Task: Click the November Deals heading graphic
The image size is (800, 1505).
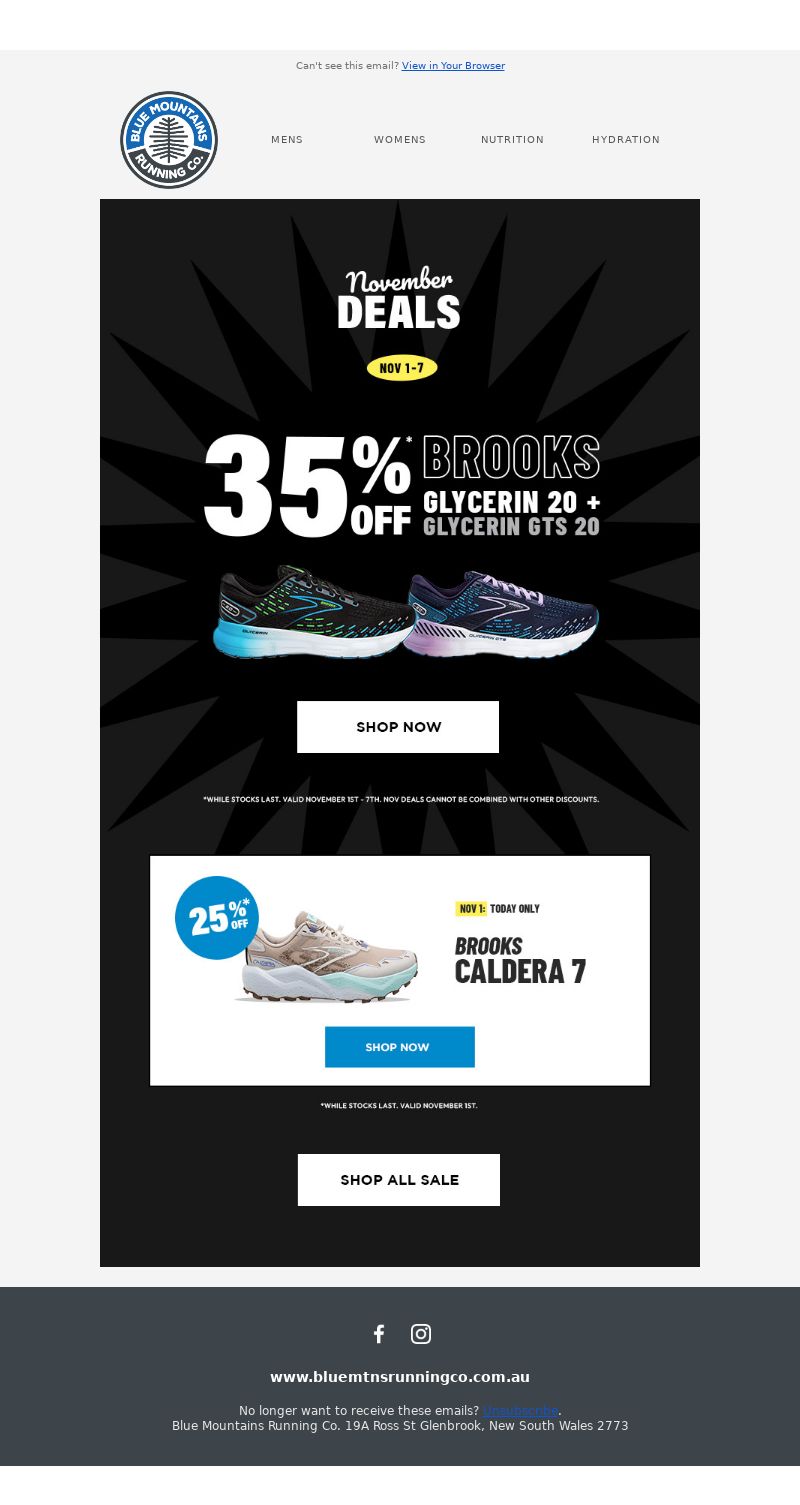Action: tap(399, 298)
